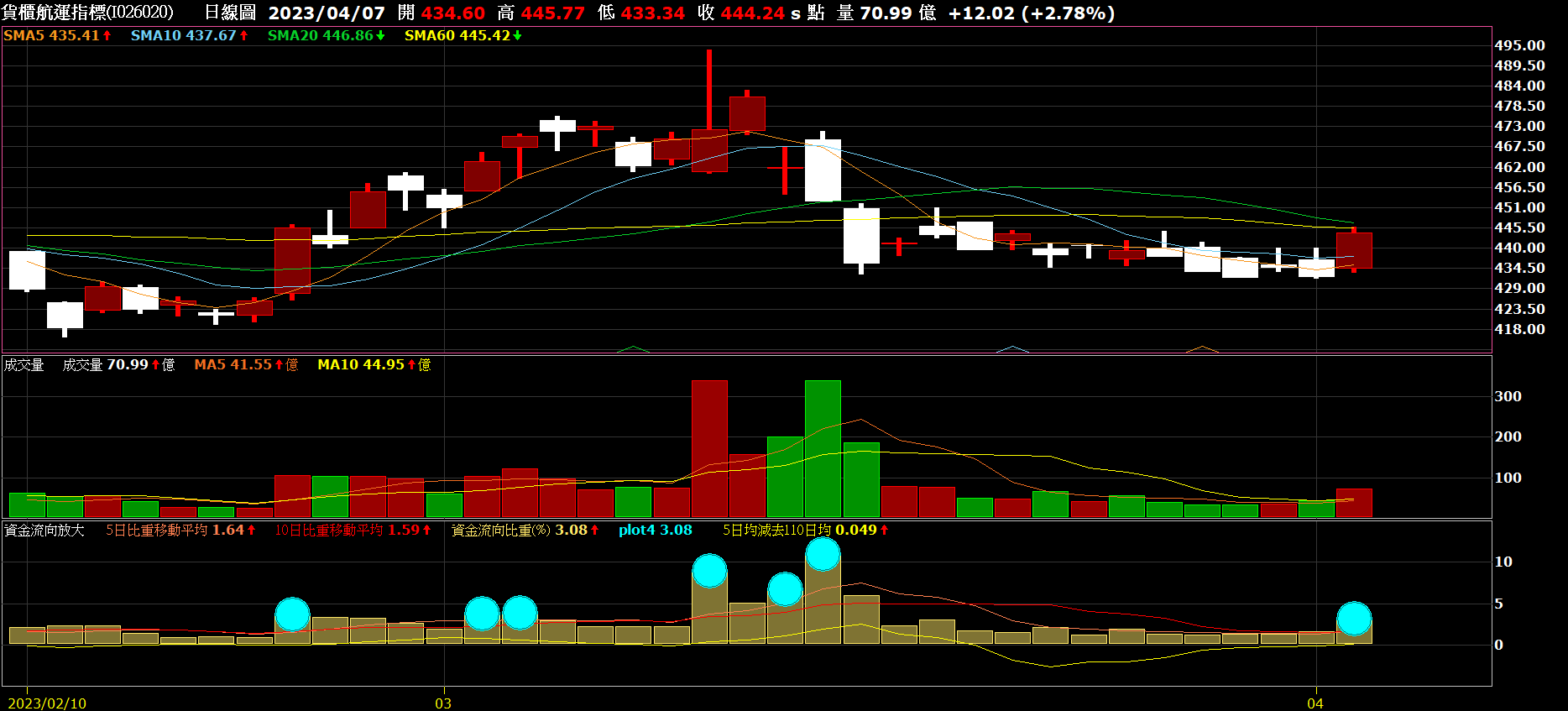Image resolution: width=1568 pixels, height=711 pixels.
Task: Click the 418.00 price axis label
Action: tap(1519, 329)
